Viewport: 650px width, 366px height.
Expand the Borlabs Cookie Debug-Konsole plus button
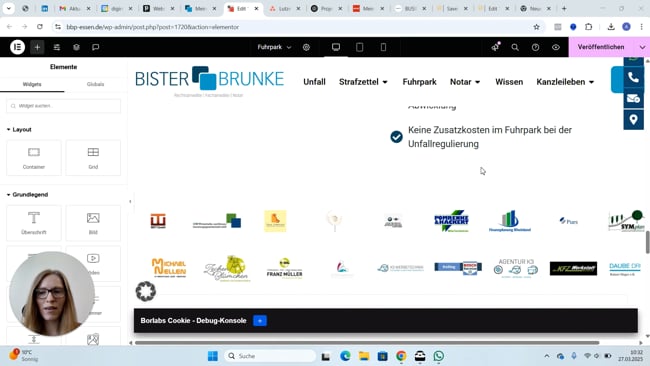tap(260, 320)
